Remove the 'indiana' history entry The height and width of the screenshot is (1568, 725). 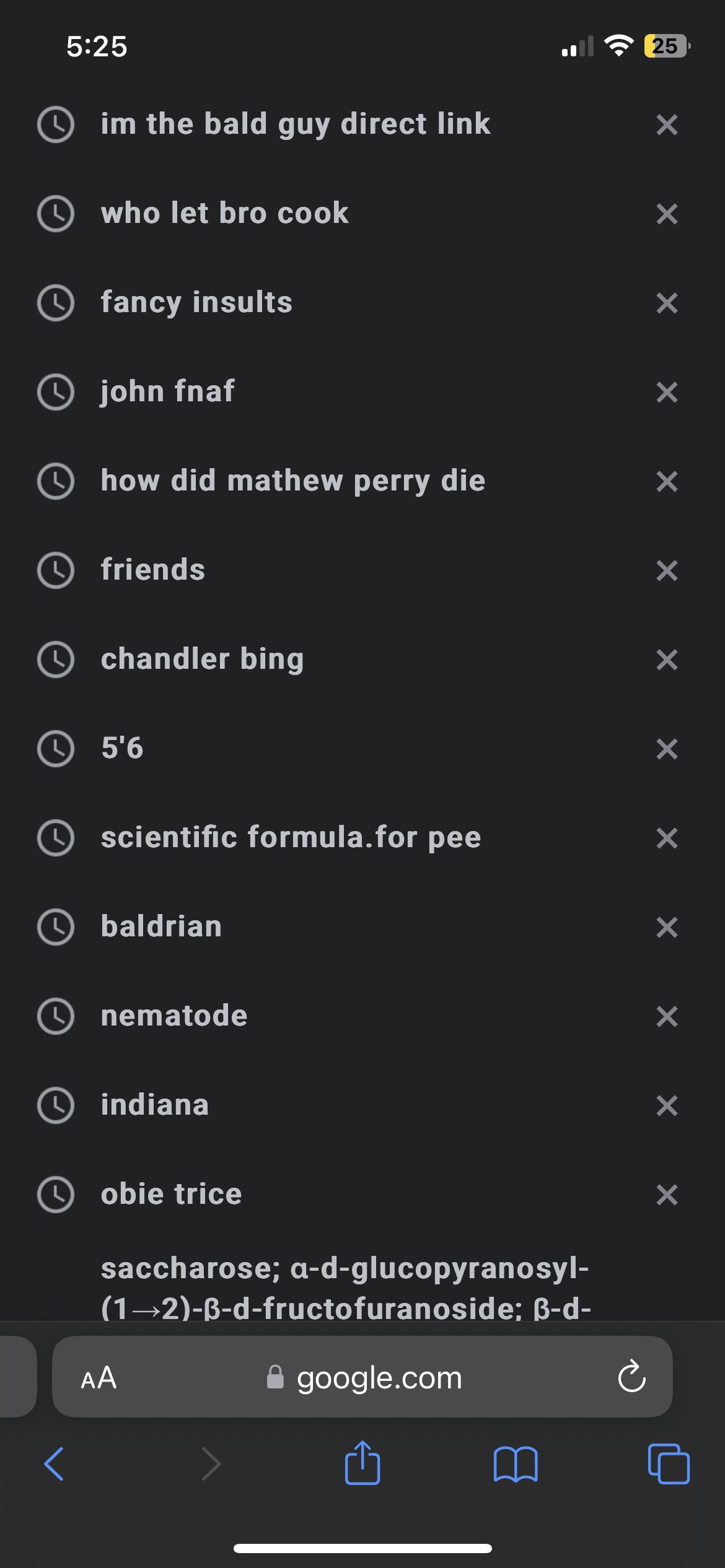click(667, 1105)
